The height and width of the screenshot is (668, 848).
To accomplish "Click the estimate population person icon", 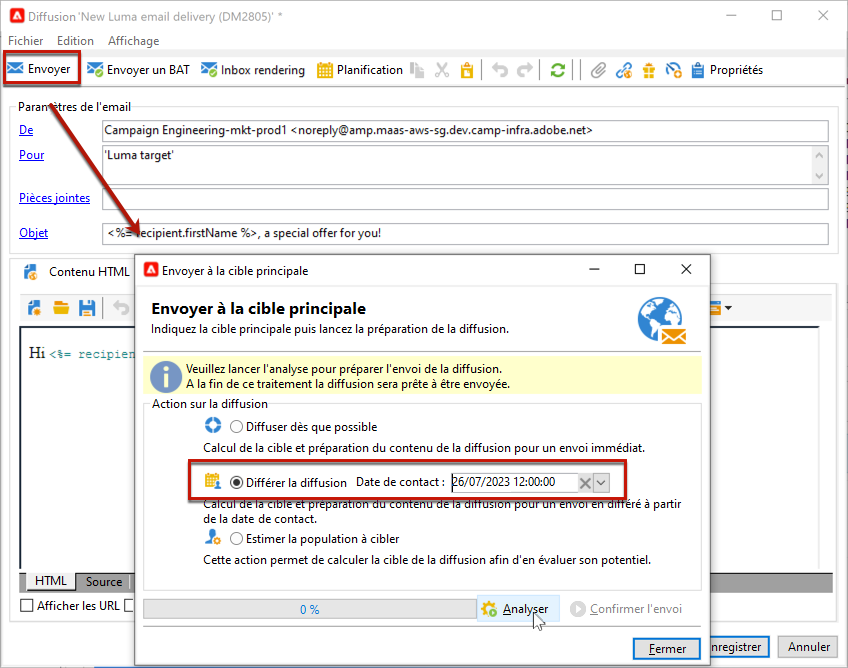I will (x=213, y=537).
